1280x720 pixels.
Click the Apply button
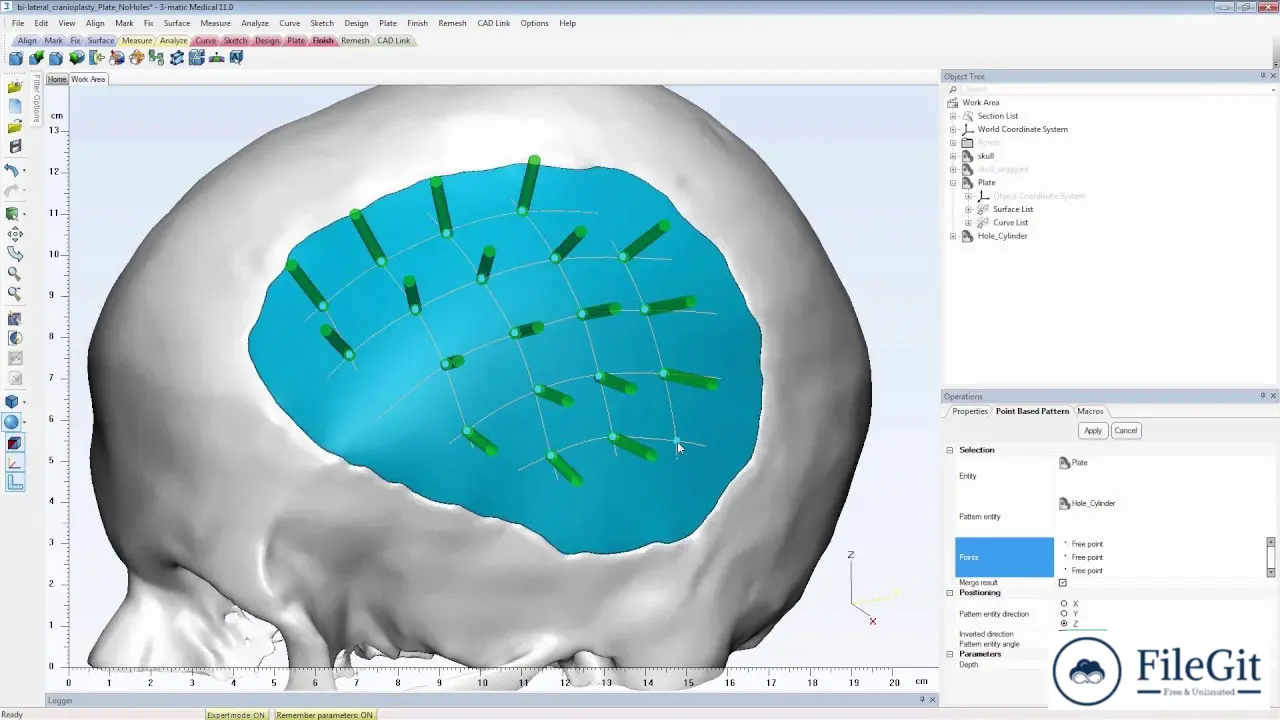tap(1093, 431)
